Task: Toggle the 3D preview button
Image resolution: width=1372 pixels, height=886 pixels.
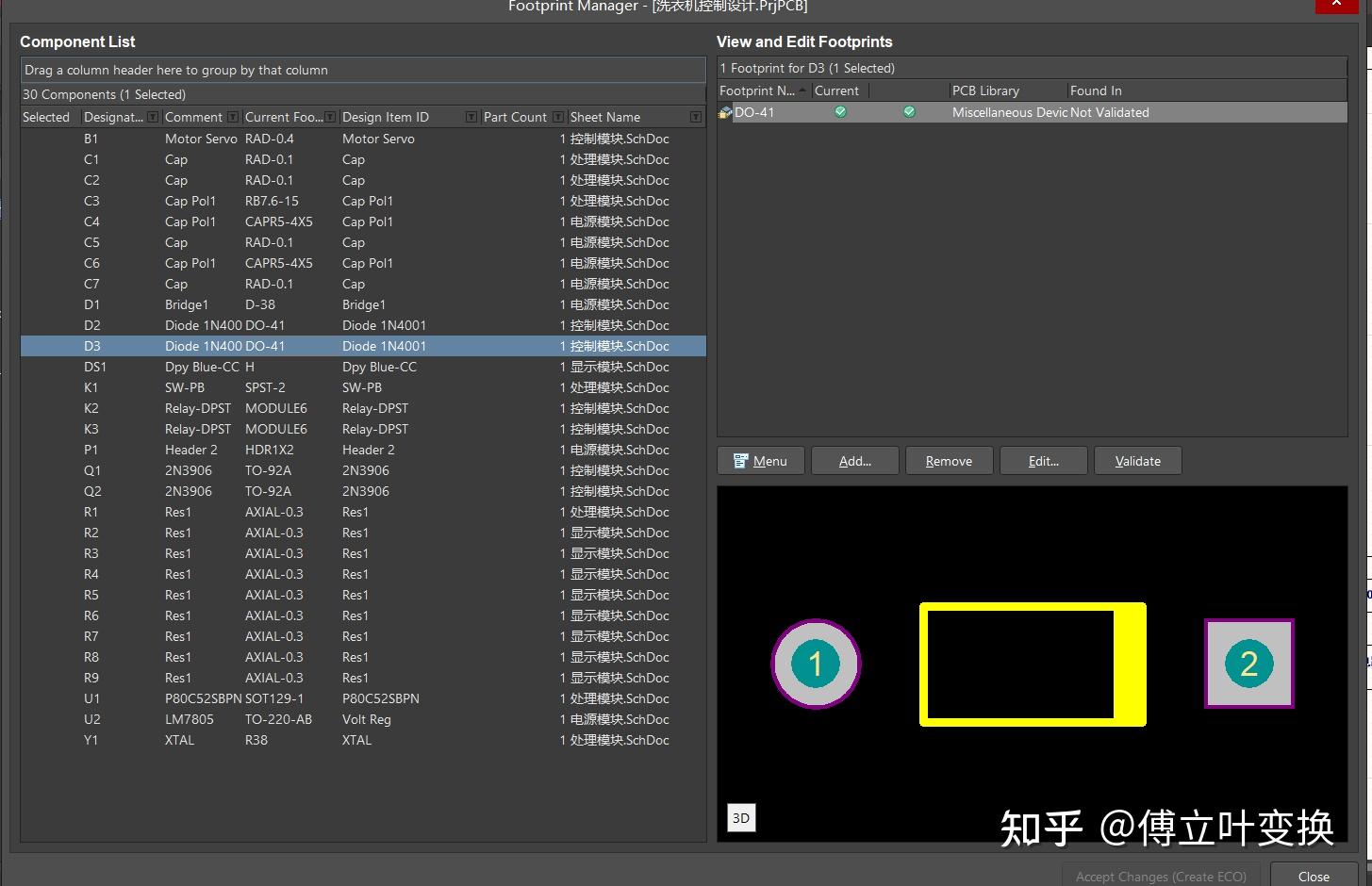Action: tap(741, 817)
